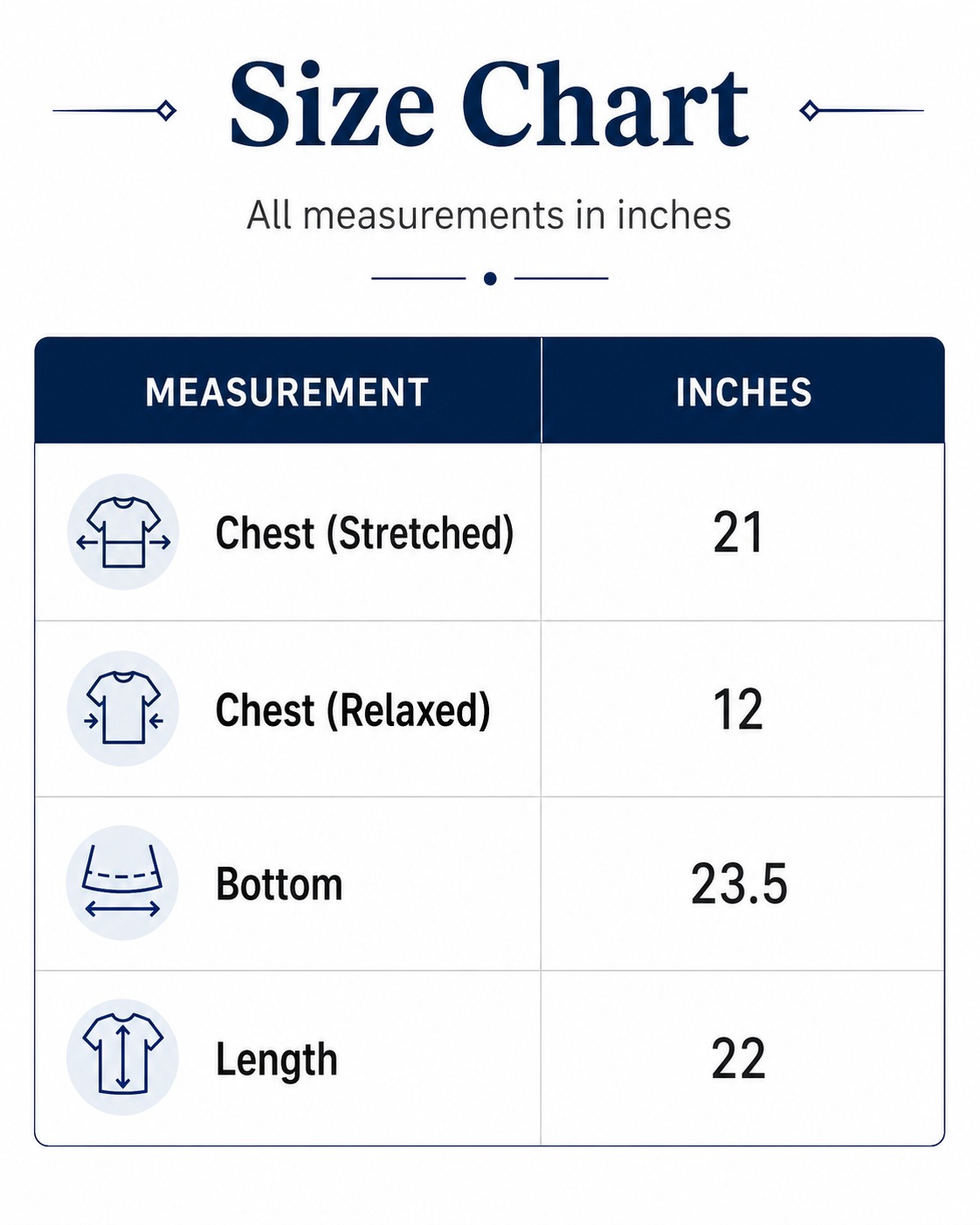Select the MEASUREMENT column header
The width and height of the screenshot is (980, 1225).
(x=287, y=392)
